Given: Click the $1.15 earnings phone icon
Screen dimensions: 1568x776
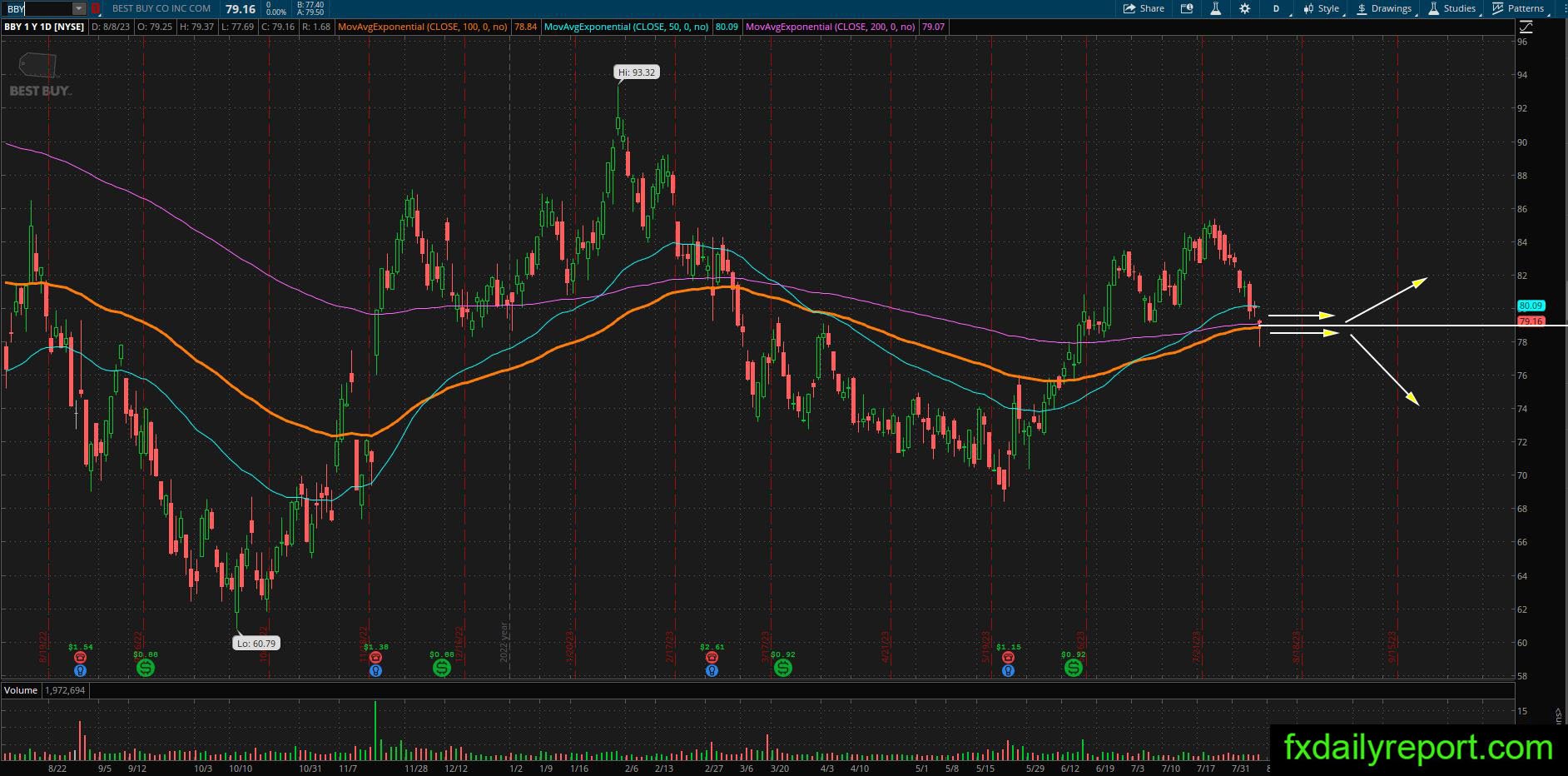Looking at the screenshot, I should tap(1008, 658).
